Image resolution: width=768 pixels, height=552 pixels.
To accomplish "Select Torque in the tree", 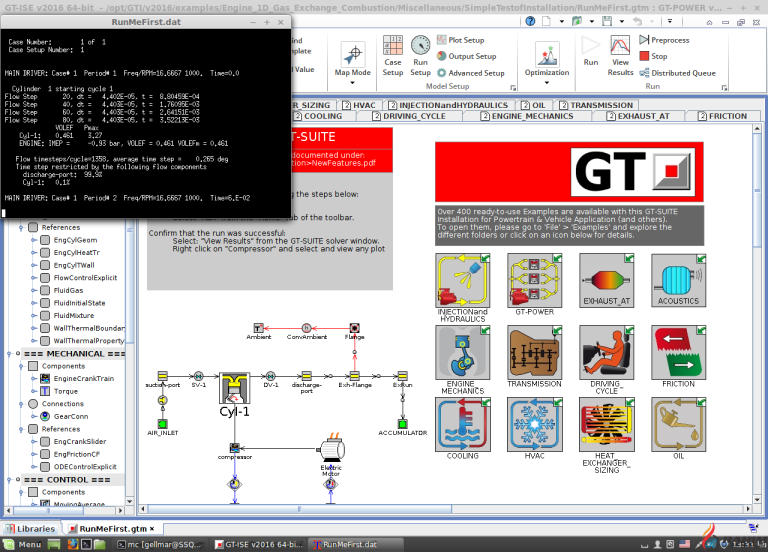I will [x=66, y=391].
